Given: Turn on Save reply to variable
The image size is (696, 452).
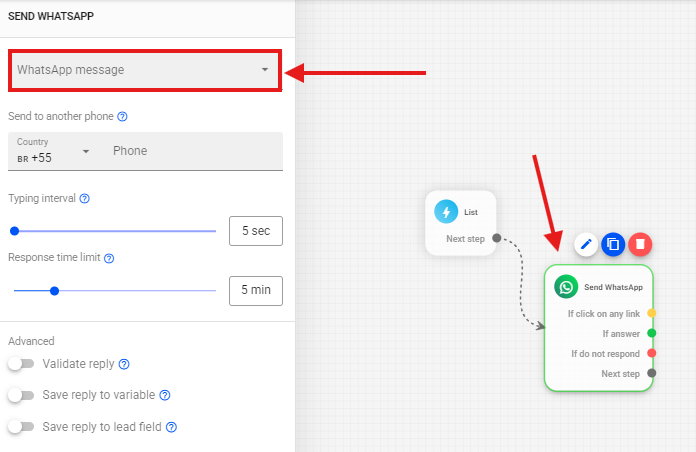Looking at the screenshot, I should pos(21,395).
